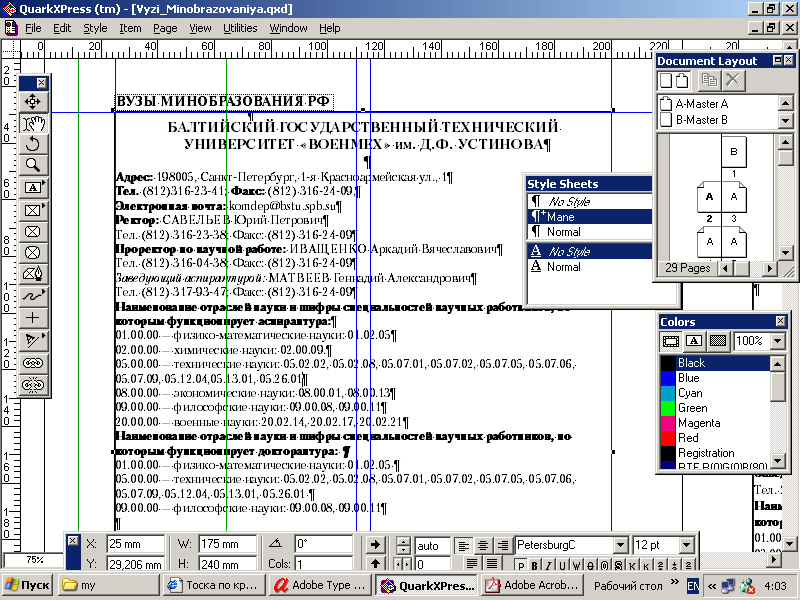Select the Orthogonal Line plus tool
Image resolution: width=800 pixels, height=600 pixels.
coord(33,318)
